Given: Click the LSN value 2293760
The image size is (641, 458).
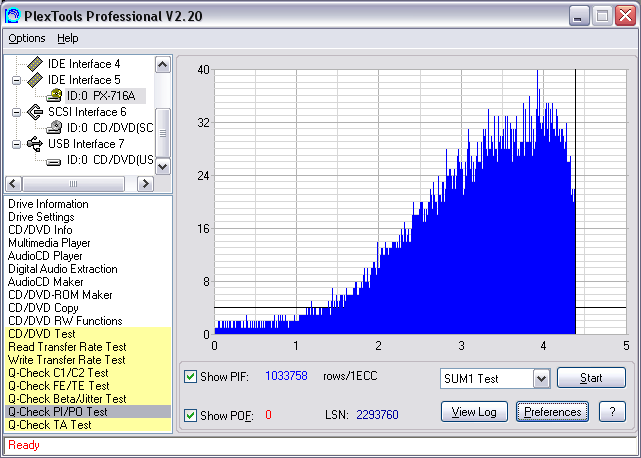Looking at the screenshot, I should tap(377, 415).
